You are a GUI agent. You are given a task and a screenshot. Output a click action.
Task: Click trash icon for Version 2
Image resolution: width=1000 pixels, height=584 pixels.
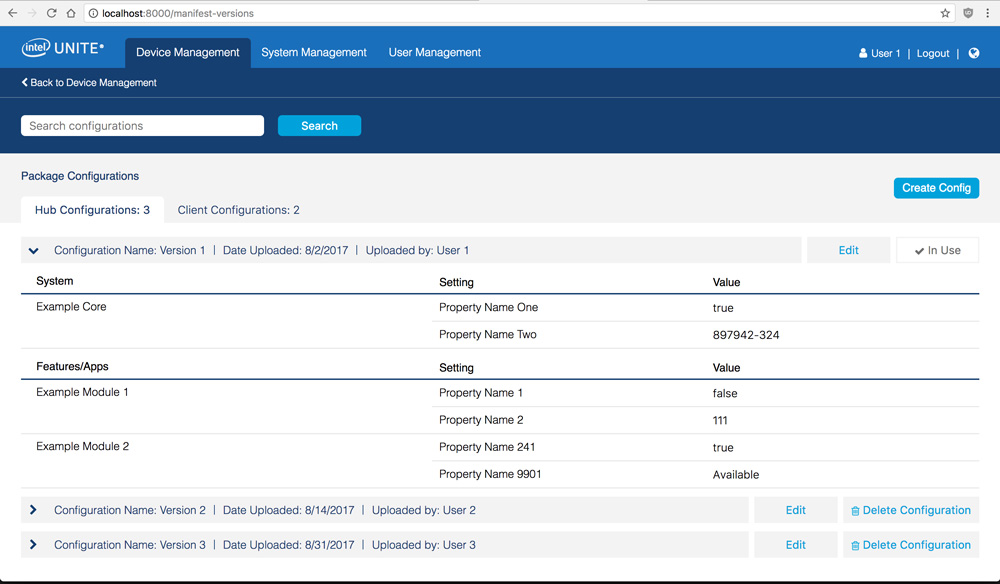(x=855, y=511)
